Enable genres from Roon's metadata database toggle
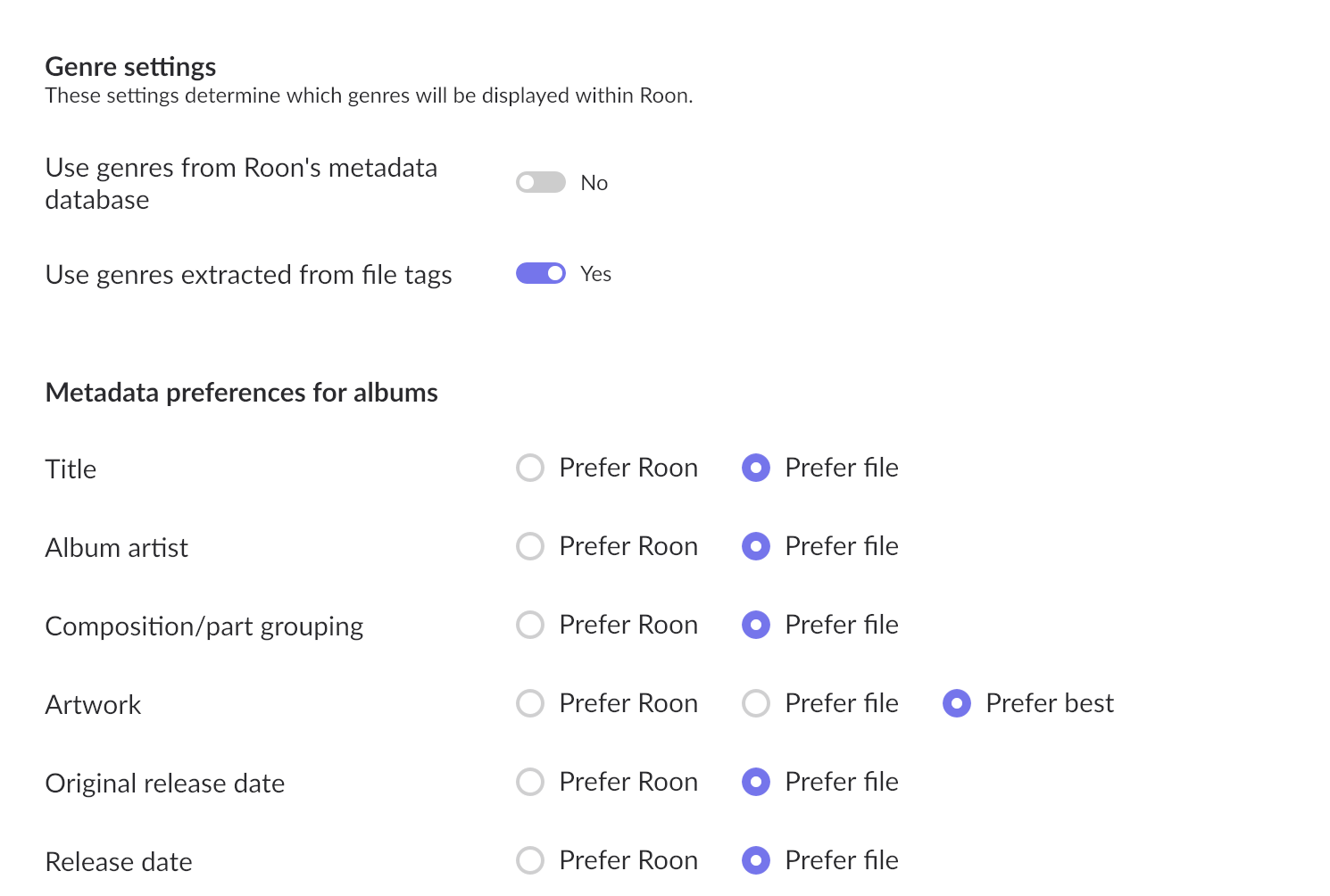 coord(541,182)
